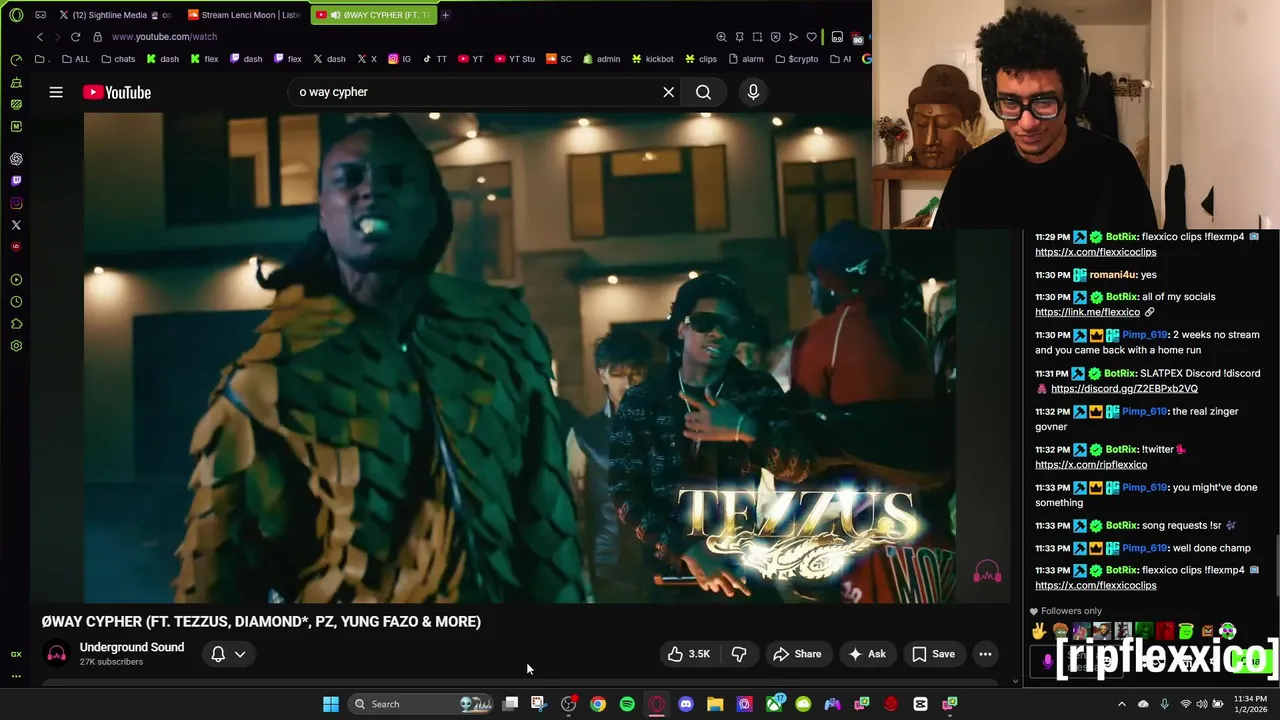Click channel watermark icon on video
The height and width of the screenshot is (720, 1280).
[987, 572]
